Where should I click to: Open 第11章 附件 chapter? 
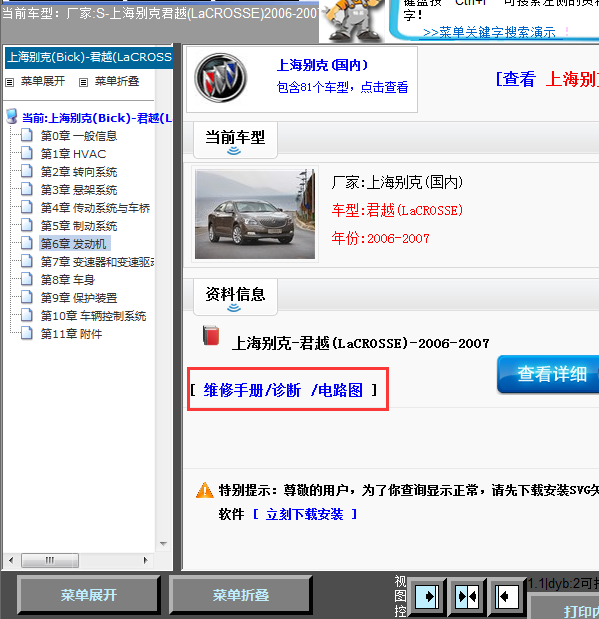click(71, 334)
